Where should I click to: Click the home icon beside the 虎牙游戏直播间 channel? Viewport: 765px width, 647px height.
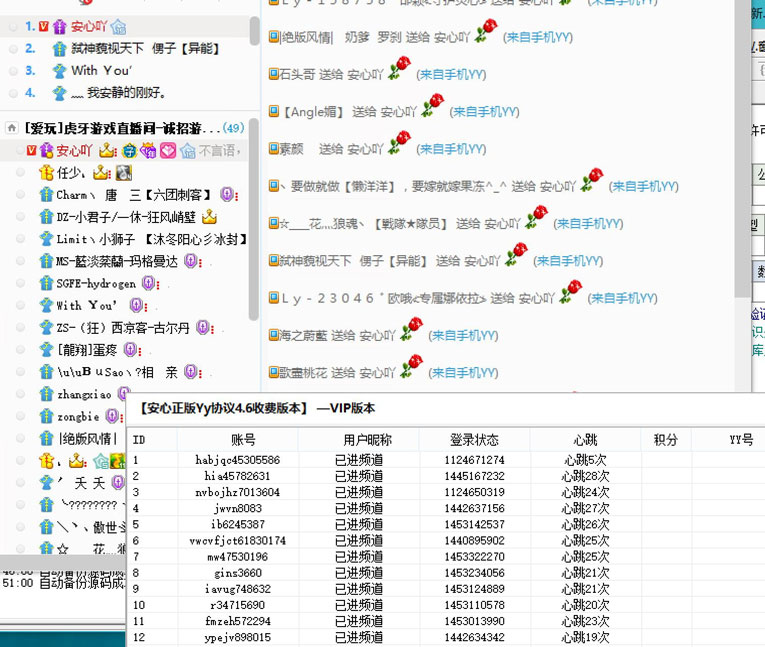point(11,129)
